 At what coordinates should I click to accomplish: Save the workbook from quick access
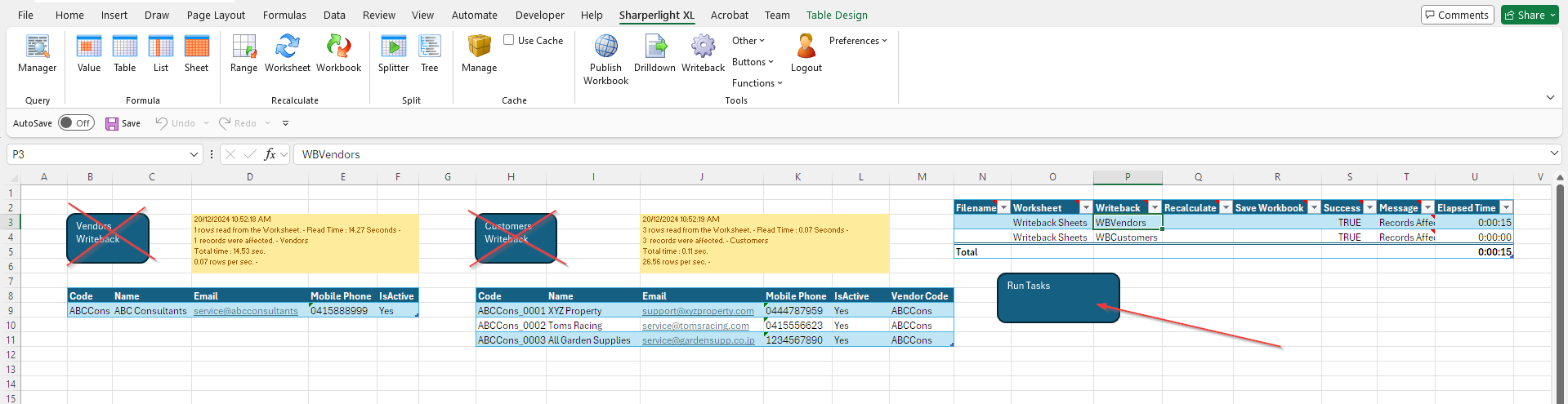(x=123, y=123)
